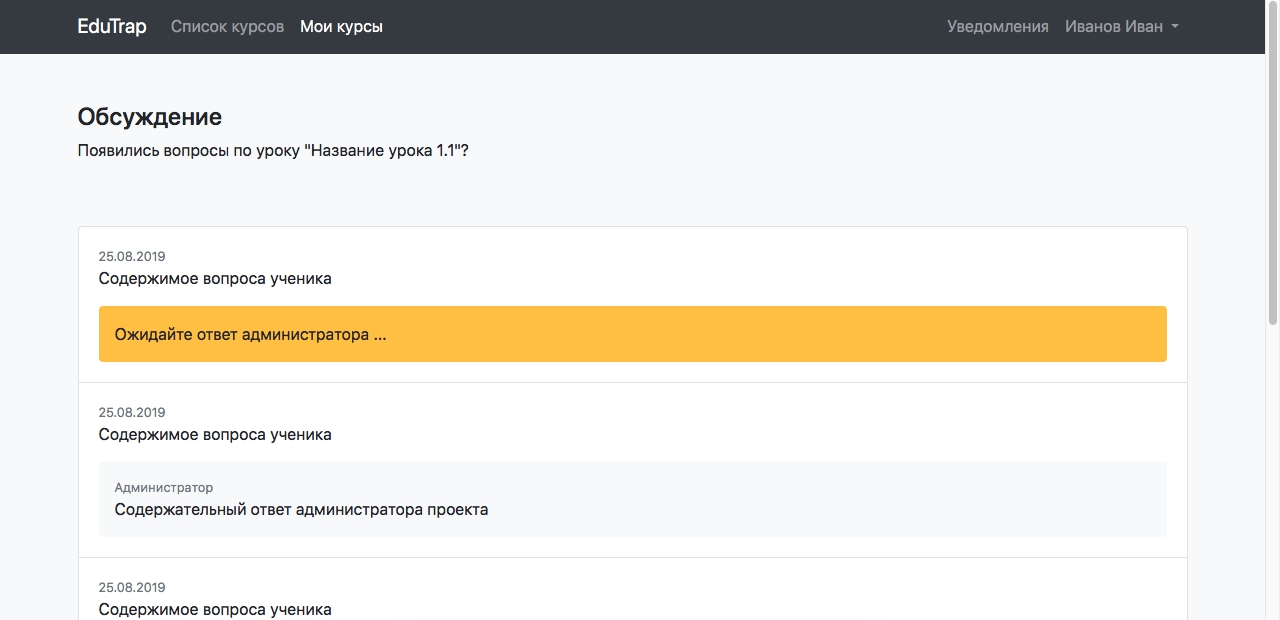The width and height of the screenshot is (1280, 620).
Task: Click the yellow Ожидайте ответ администратора banner
Action: tap(632, 334)
